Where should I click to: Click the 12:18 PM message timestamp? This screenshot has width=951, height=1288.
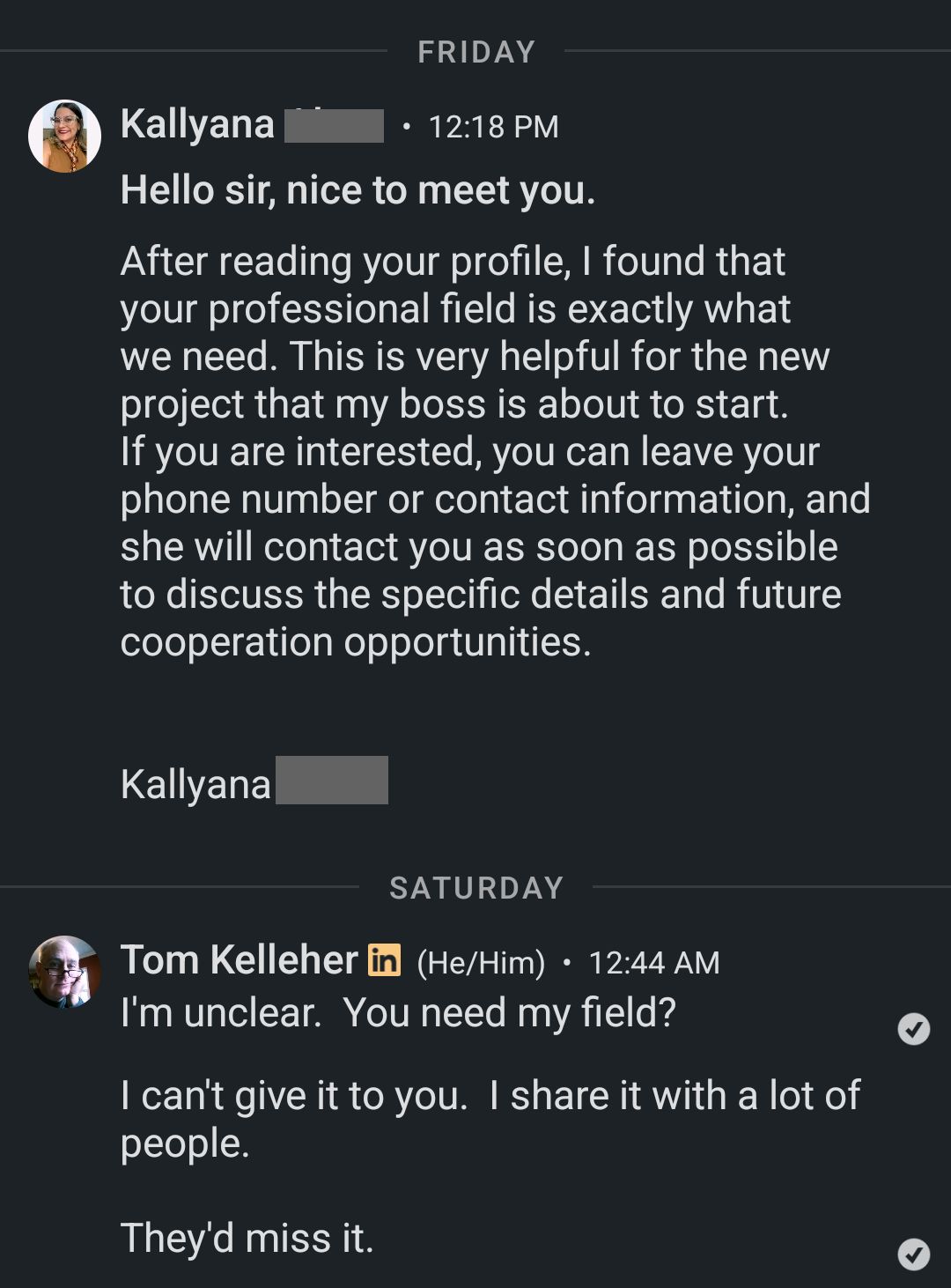click(493, 127)
